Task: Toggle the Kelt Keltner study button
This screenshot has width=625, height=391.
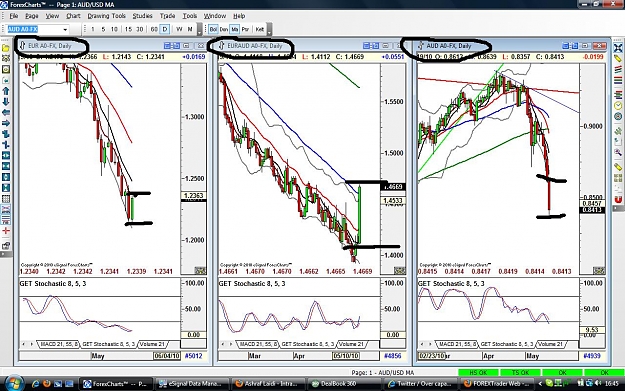Action: click(x=259, y=29)
